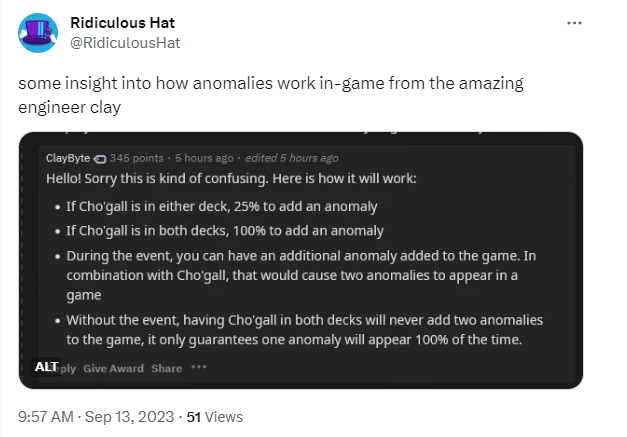Open Reddit comment overflow dots menu
Image resolution: width=627 pixels, height=437 pixels.
pyautogui.click(x=199, y=367)
